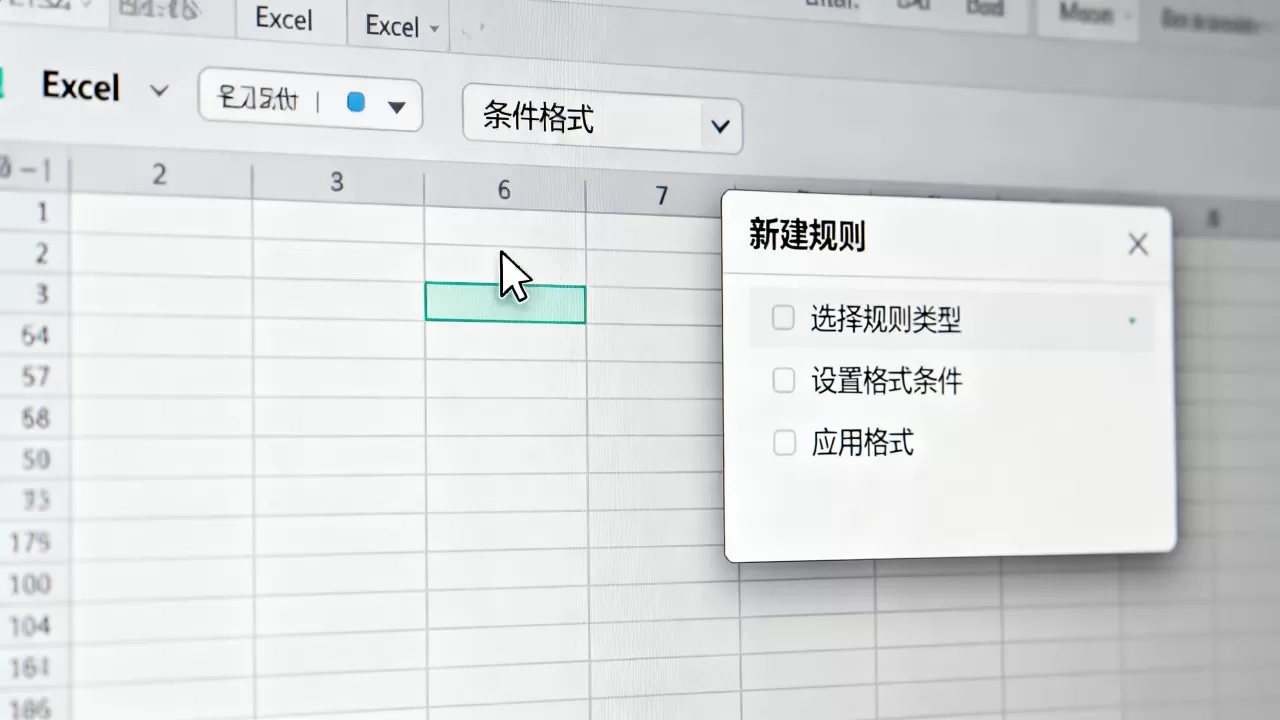This screenshot has width=1280, height=720.
Task: Click the 新建规则 dialog title
Action: click(807, 236)
